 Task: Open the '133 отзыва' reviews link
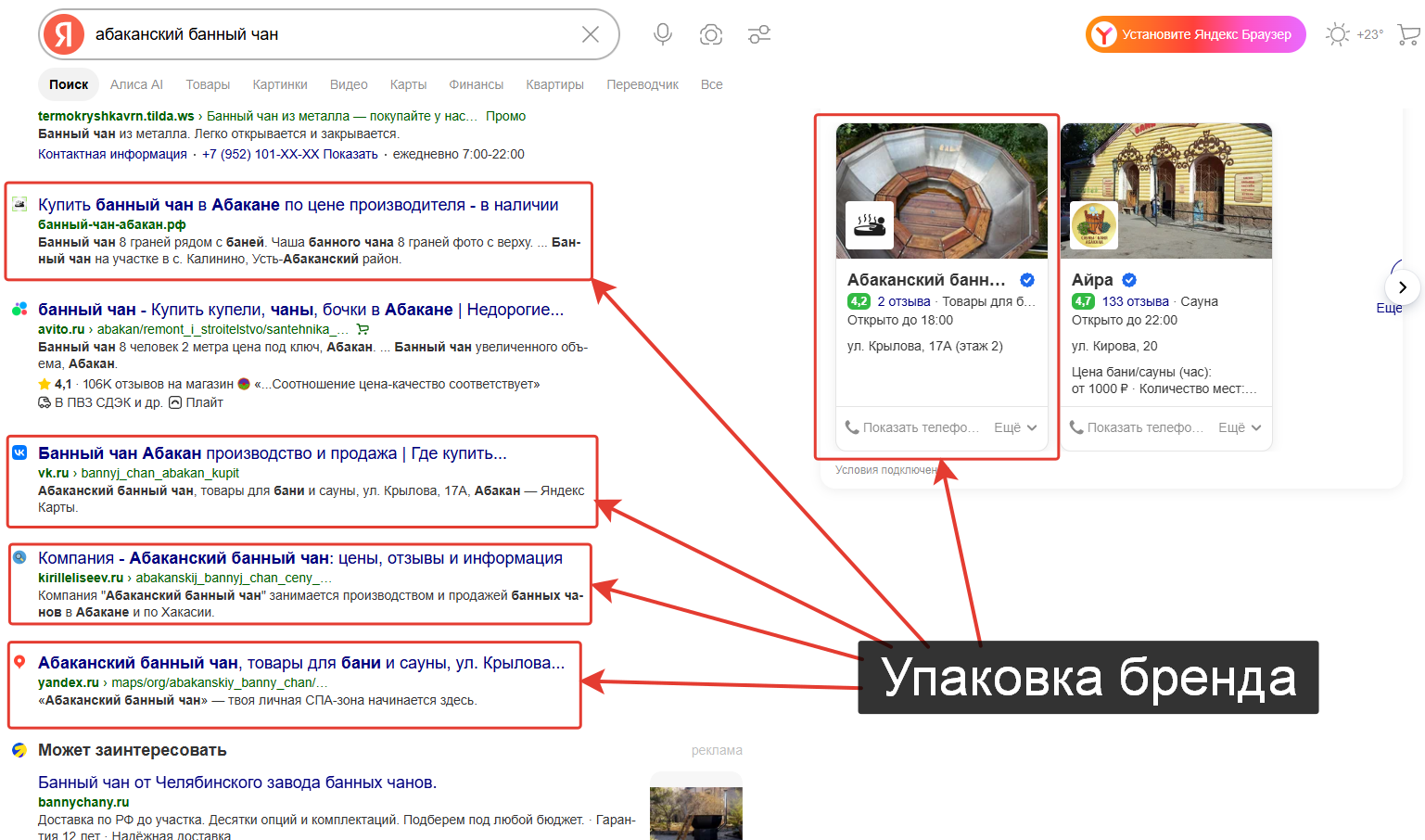click(1136, 301)
